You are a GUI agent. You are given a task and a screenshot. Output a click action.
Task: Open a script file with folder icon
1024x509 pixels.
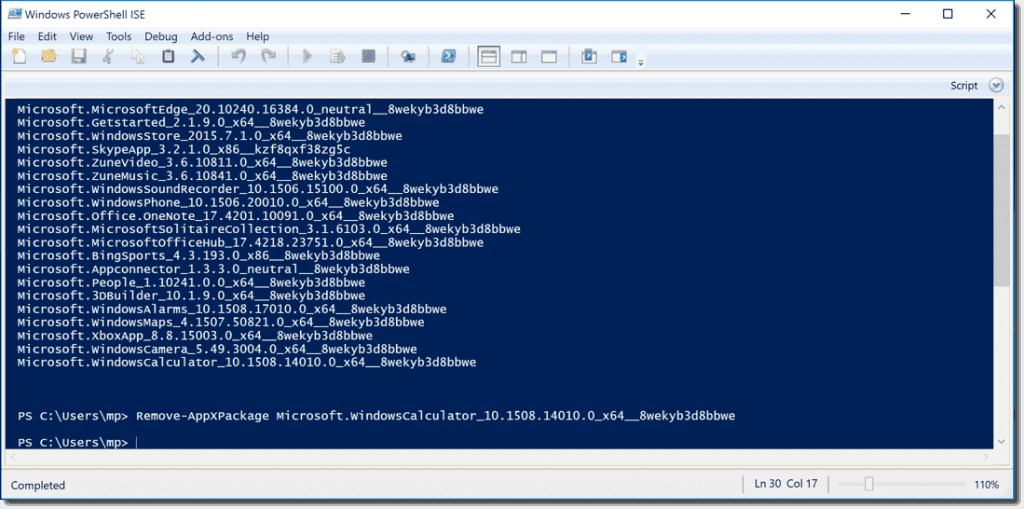[x=49, y=57]
